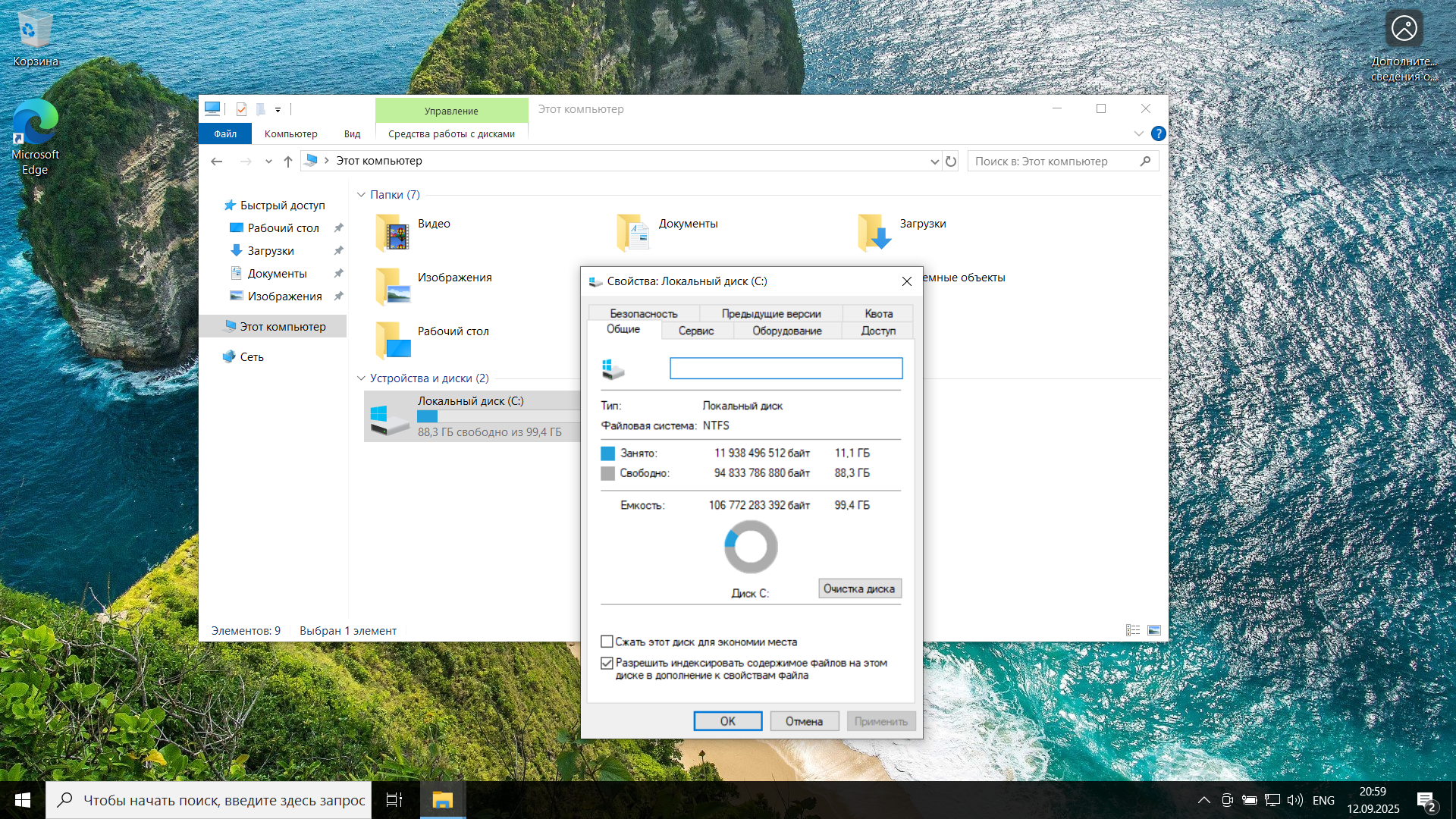Image resolution: width=1456 pixels, height=819 pixels.
Task: Click the drive label text field
Action: (786, 369)
